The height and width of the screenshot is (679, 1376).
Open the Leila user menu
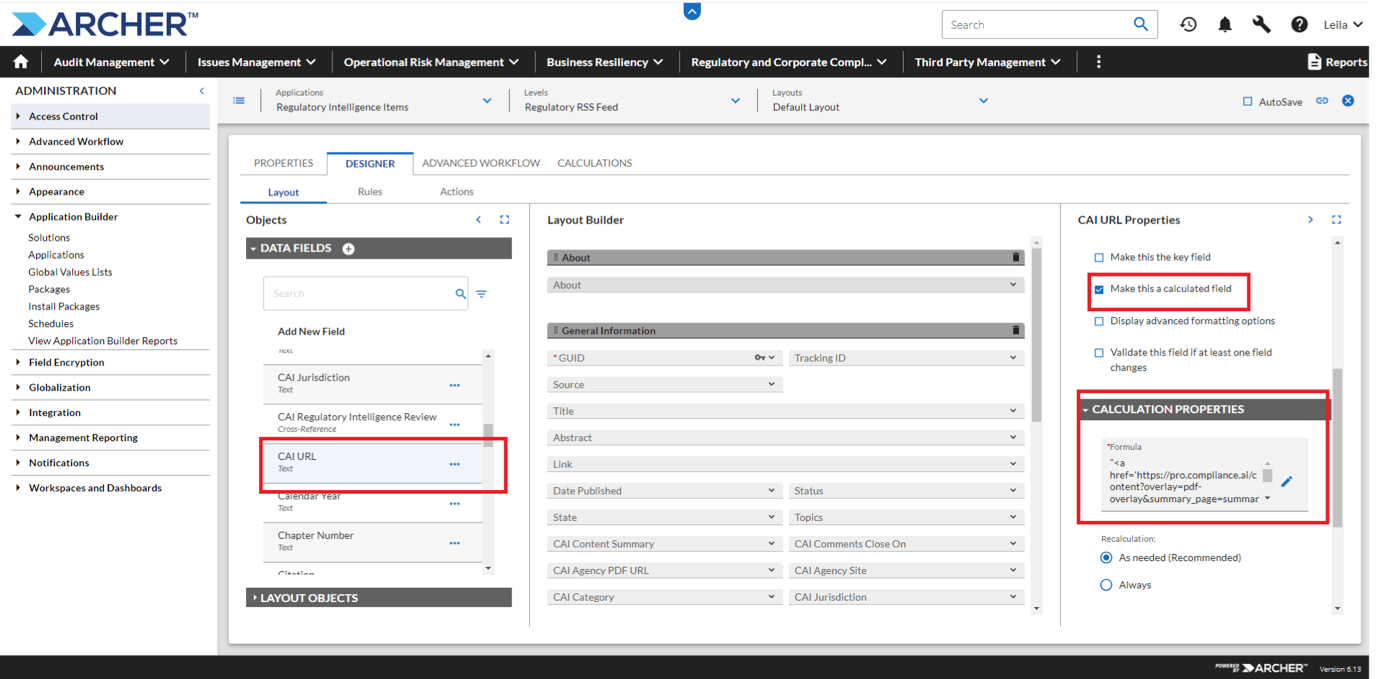coord(1342,24)
